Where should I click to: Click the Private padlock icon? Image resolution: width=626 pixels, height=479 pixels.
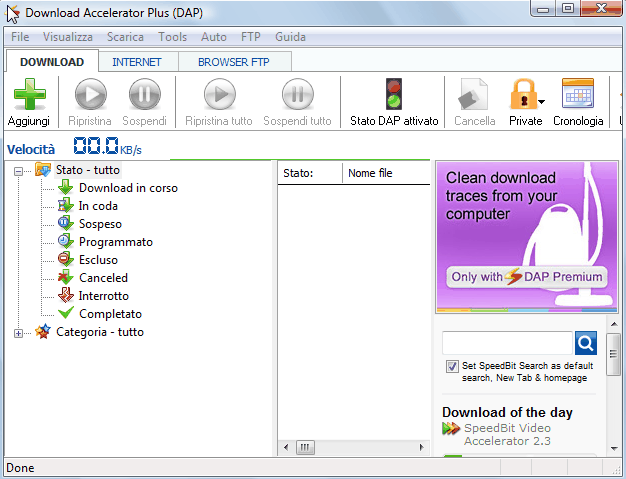tap(523, 94)
